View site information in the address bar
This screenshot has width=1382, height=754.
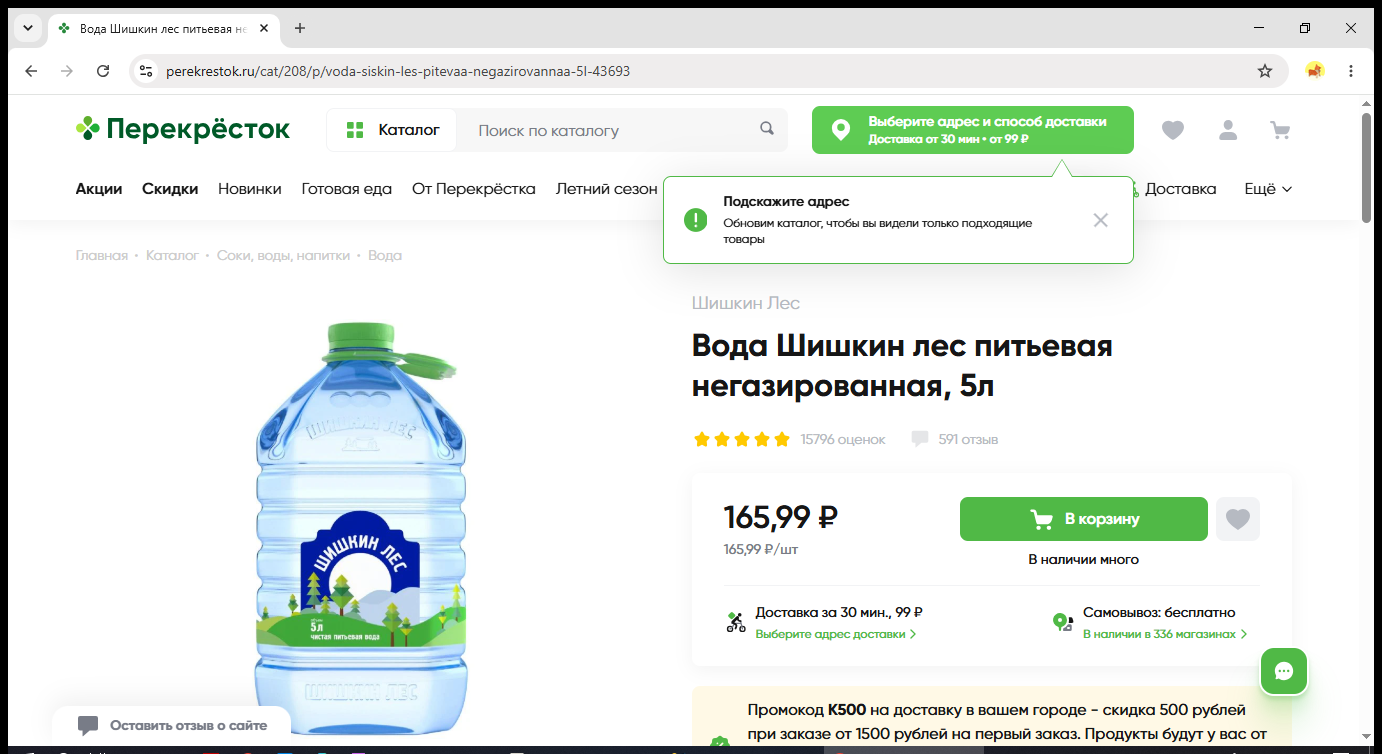(146, 71)
